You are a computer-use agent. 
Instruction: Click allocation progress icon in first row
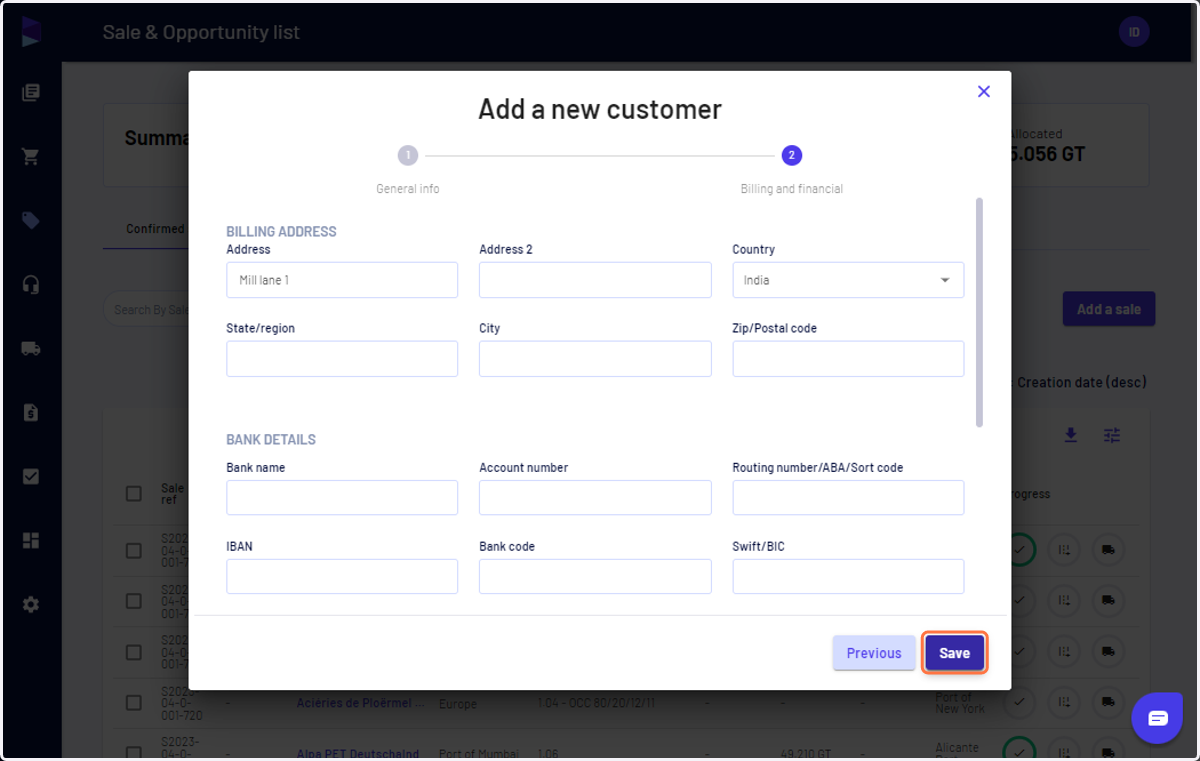1064,550
